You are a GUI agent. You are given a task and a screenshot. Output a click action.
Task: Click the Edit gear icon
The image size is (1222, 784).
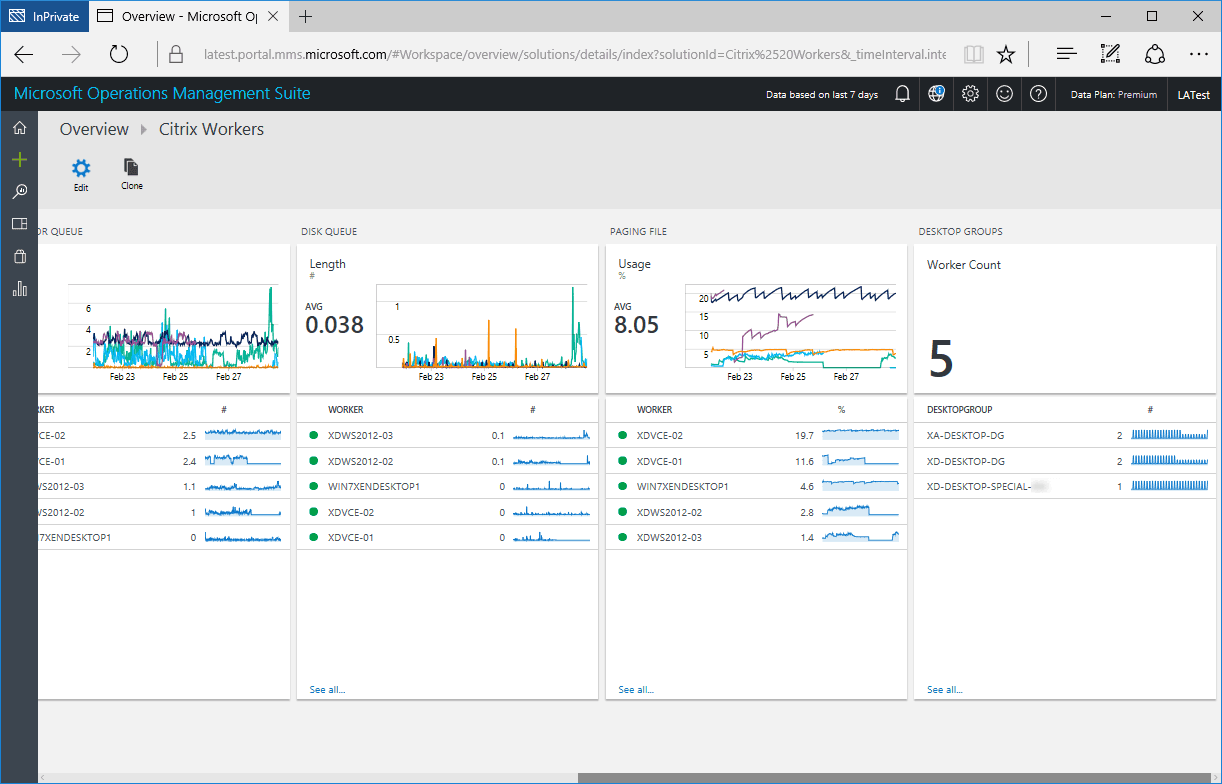point(81,168)
